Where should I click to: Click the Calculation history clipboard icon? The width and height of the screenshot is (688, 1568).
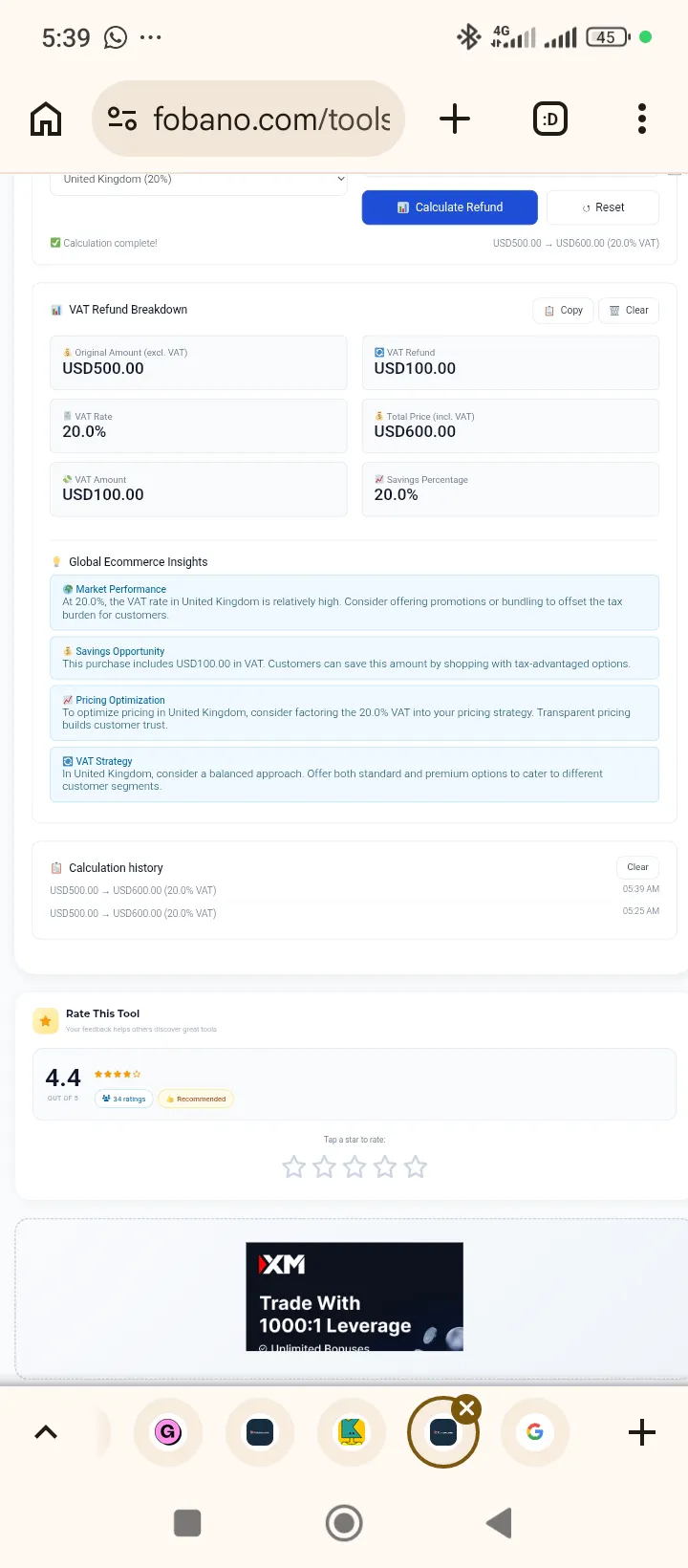(56, 868)
